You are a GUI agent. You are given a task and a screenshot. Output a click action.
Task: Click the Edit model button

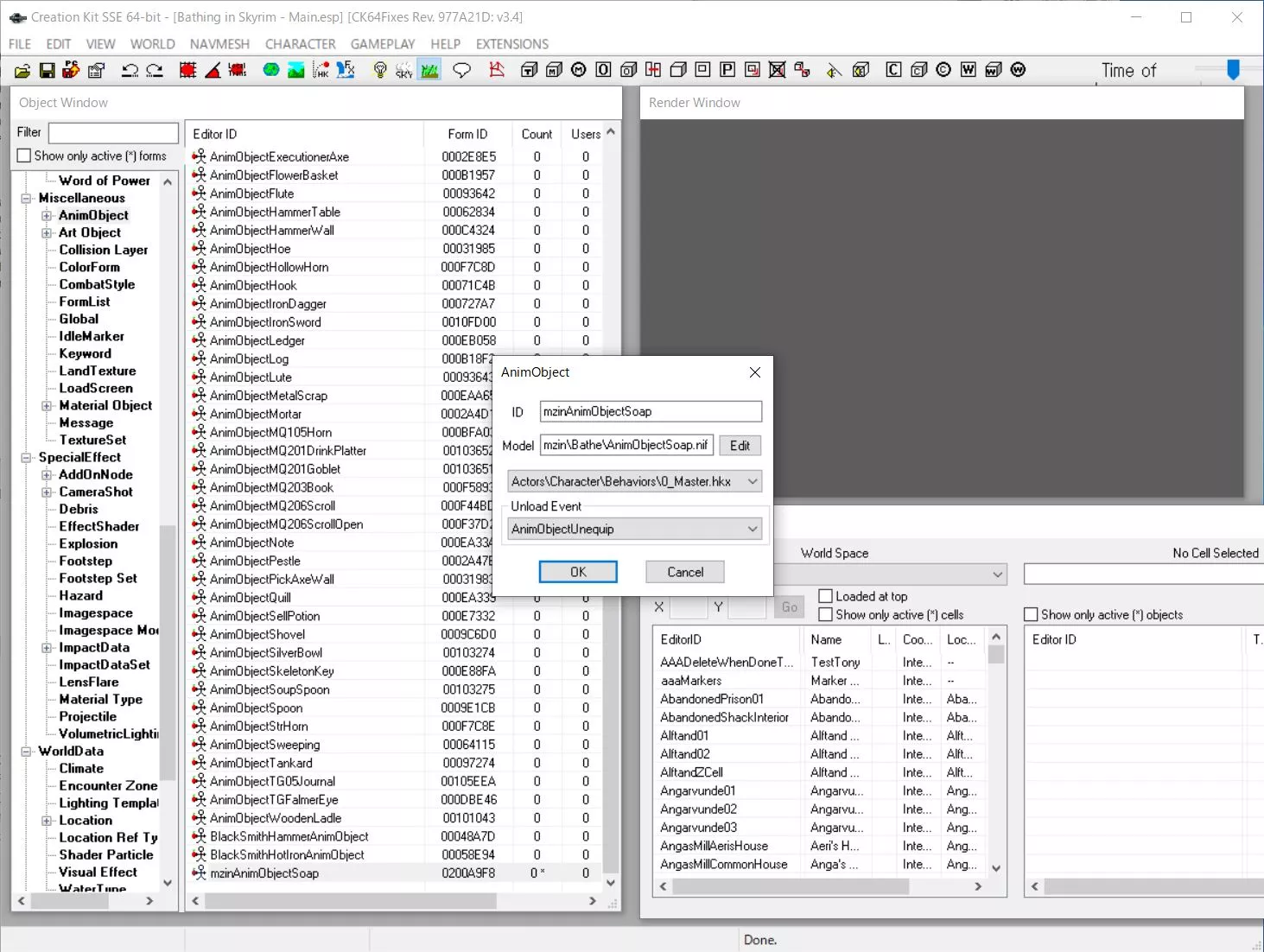(740, 446)
